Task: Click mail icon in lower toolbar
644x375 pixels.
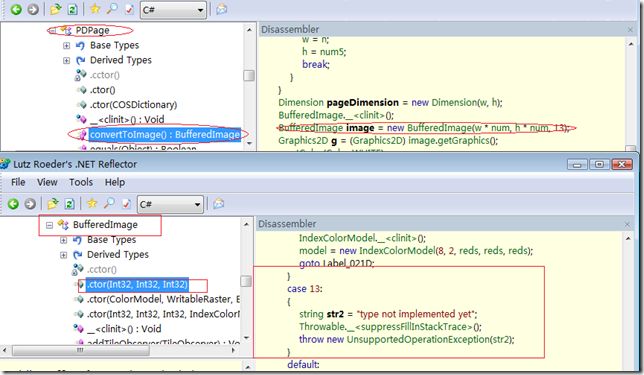Action: coord(219,204)
